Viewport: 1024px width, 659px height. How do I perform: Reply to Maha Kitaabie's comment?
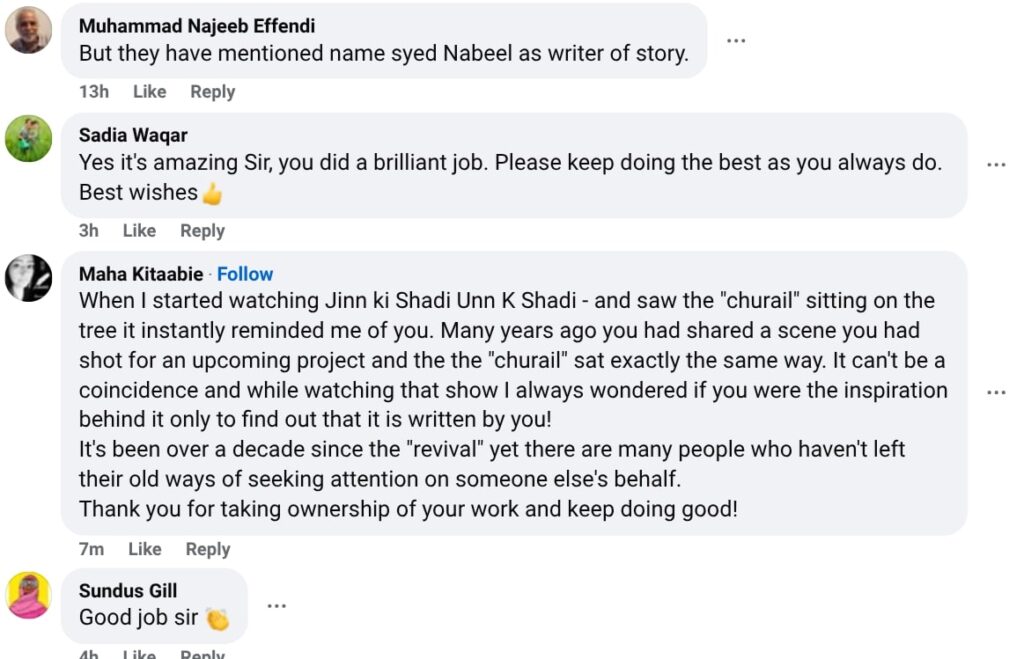coord(208,549)
